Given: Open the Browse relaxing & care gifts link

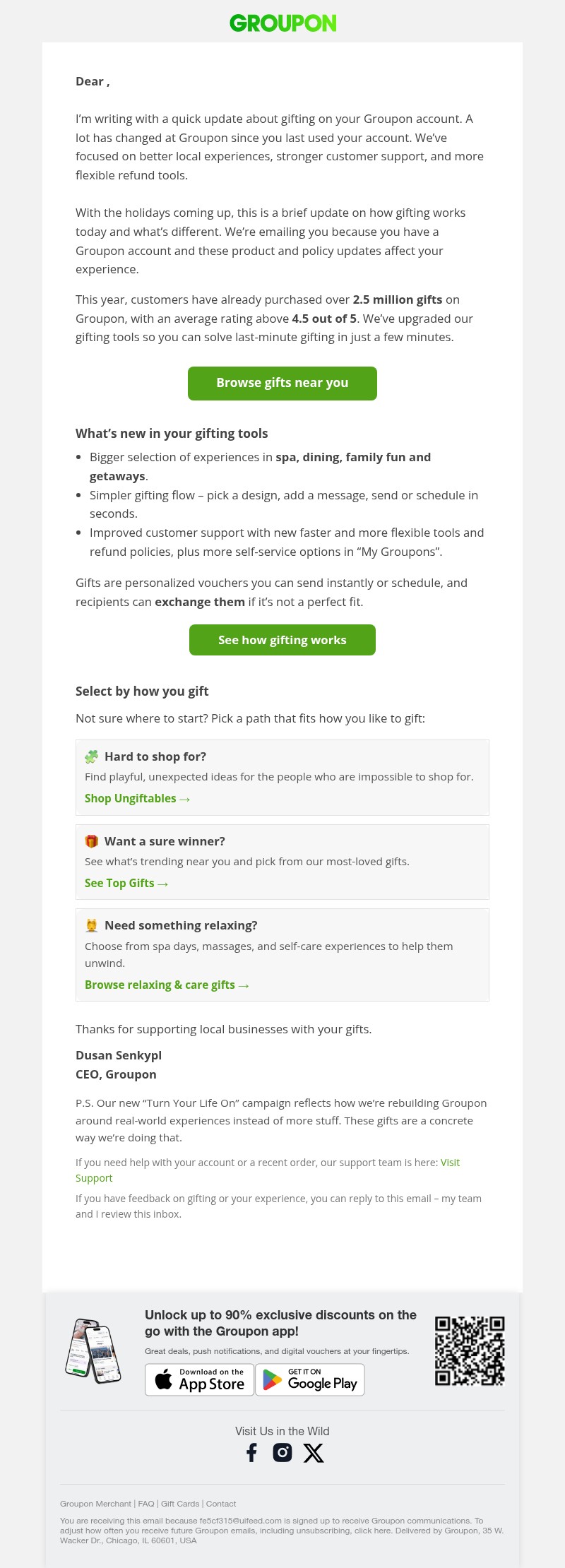Looking at the screenshot, I should (167, 985).
